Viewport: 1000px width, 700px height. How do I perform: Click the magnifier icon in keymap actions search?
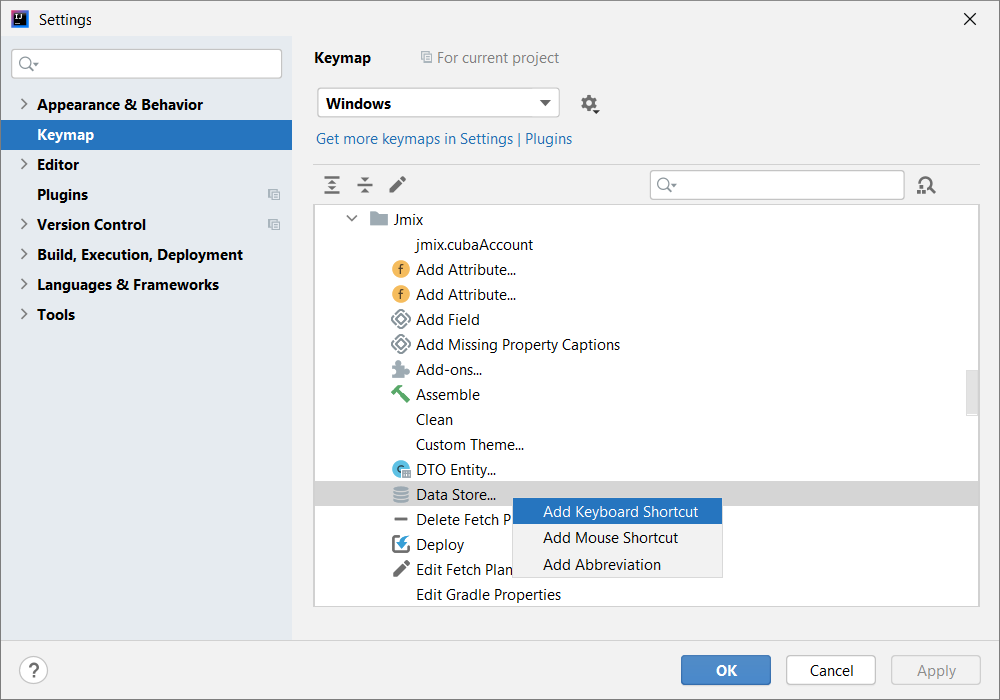coord(666,185)
